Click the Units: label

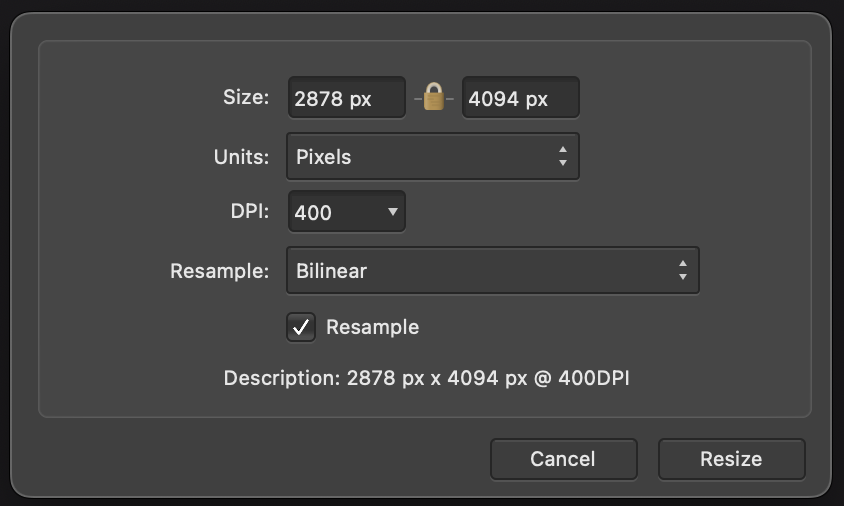[x=241, y=157]
